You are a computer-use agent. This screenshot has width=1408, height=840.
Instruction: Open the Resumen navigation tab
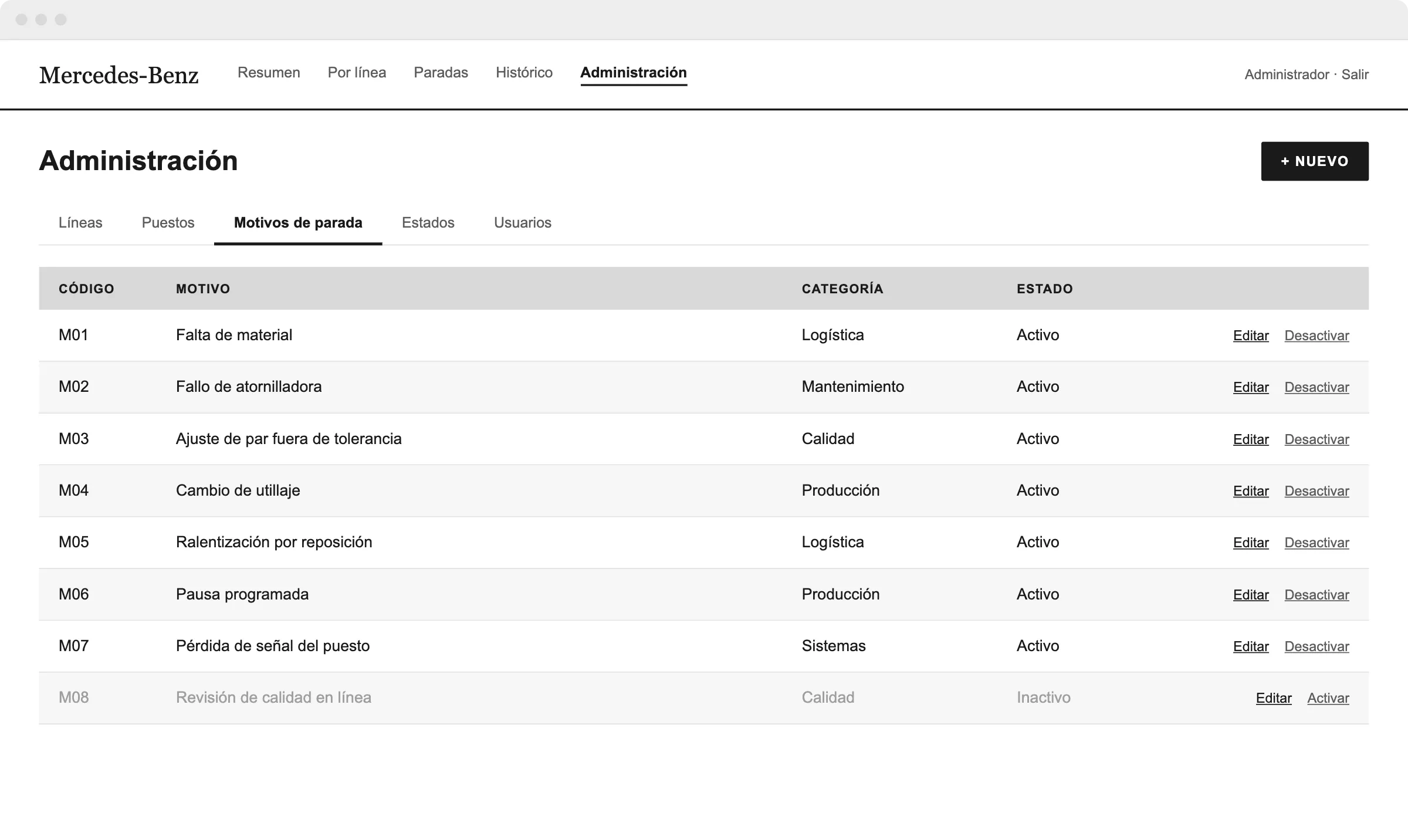[269, 73]
